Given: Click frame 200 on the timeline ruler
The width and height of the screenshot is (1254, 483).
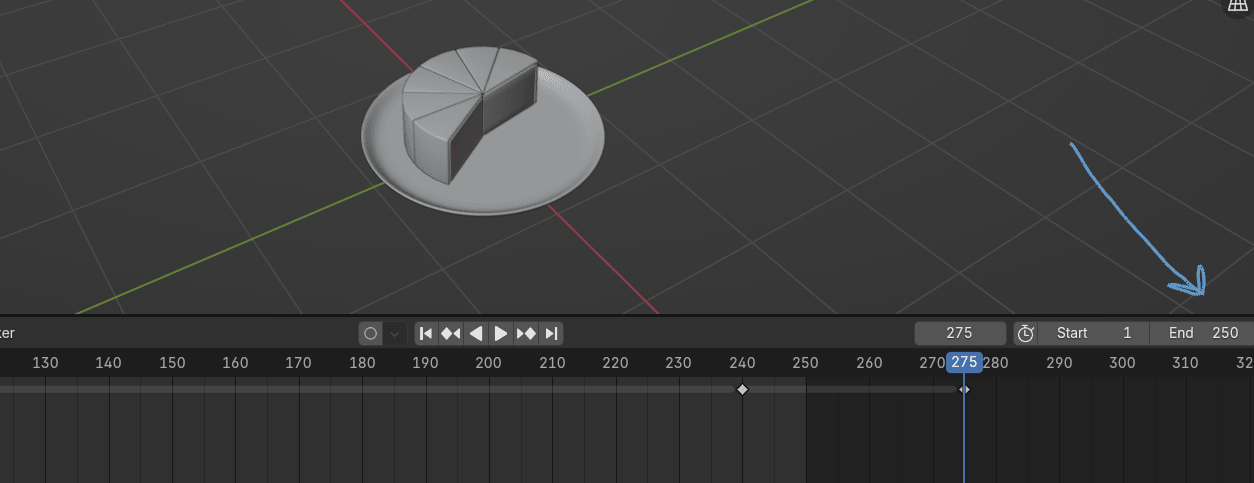Looking at the screenshot, I should (x=488, y=362).
